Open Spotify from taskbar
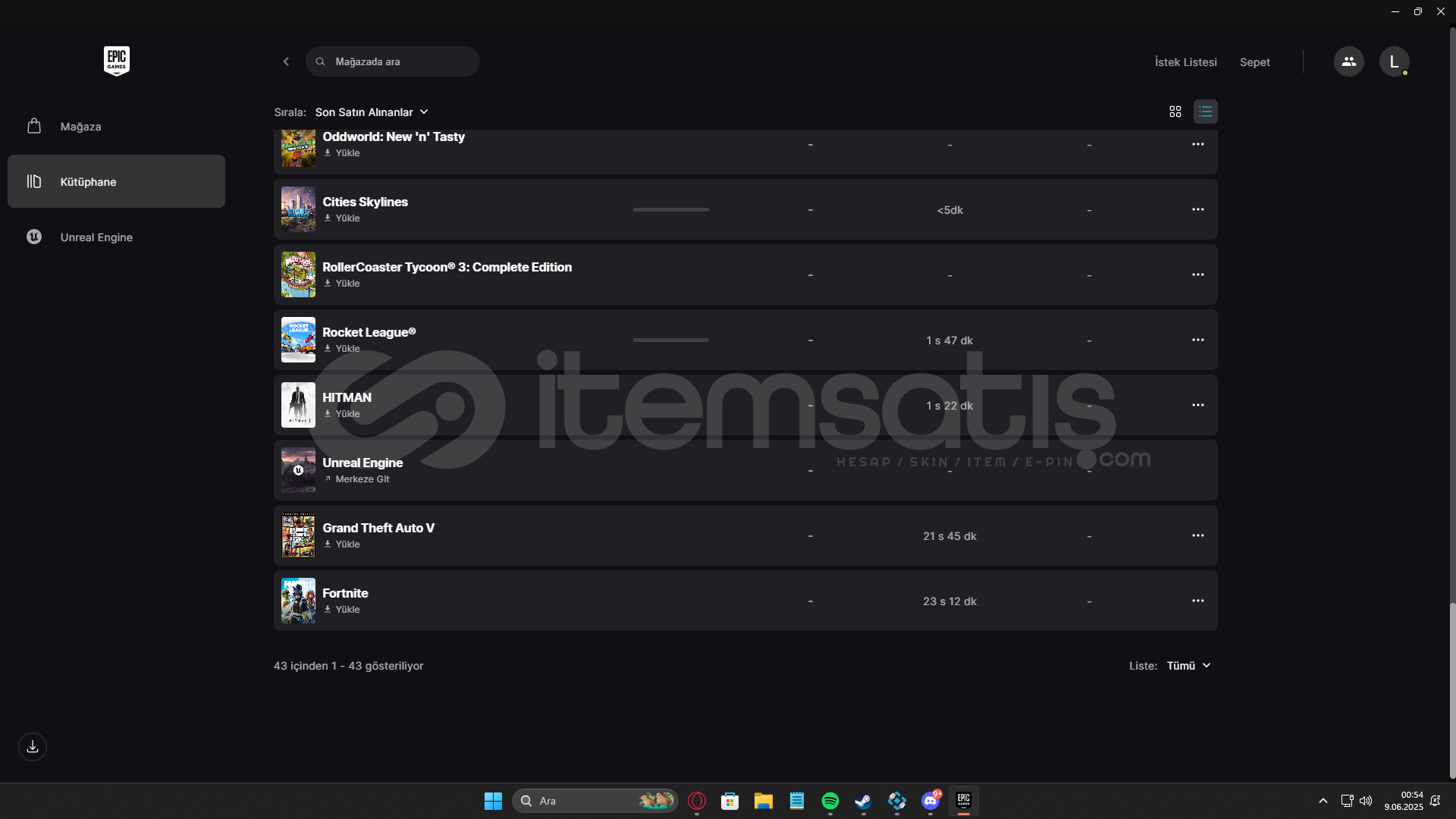1456x819 pixels. click(830, 801)
